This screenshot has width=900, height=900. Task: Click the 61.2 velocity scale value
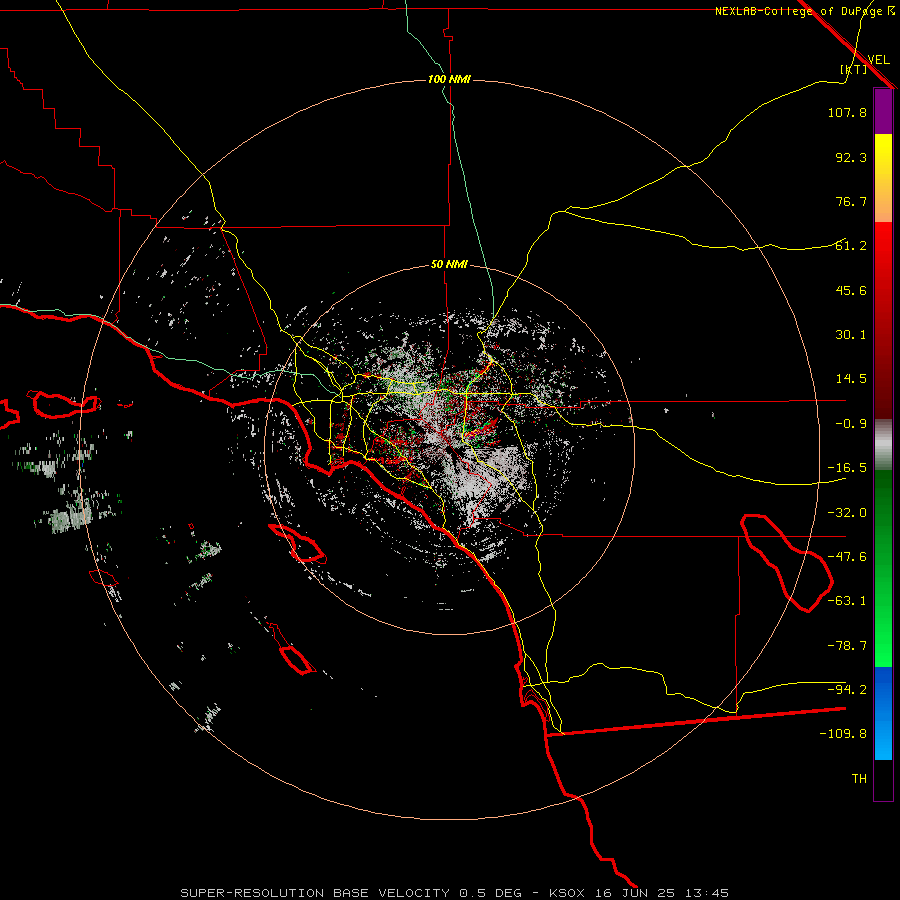pyautogui.click(x=851, y=246)
